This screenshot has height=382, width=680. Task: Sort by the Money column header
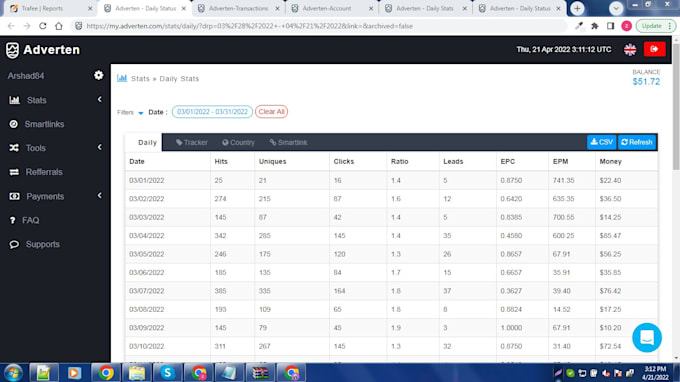pos(610,161)
